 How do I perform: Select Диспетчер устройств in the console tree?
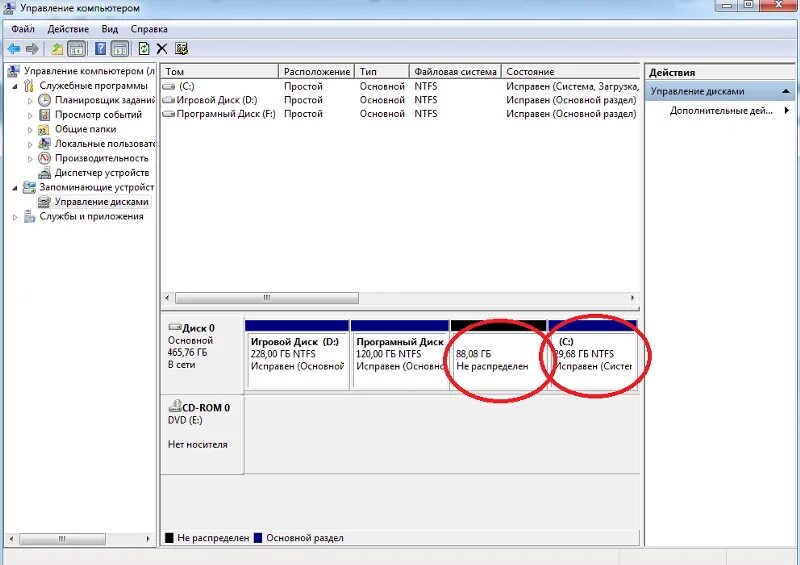click(x=102, y=173)
